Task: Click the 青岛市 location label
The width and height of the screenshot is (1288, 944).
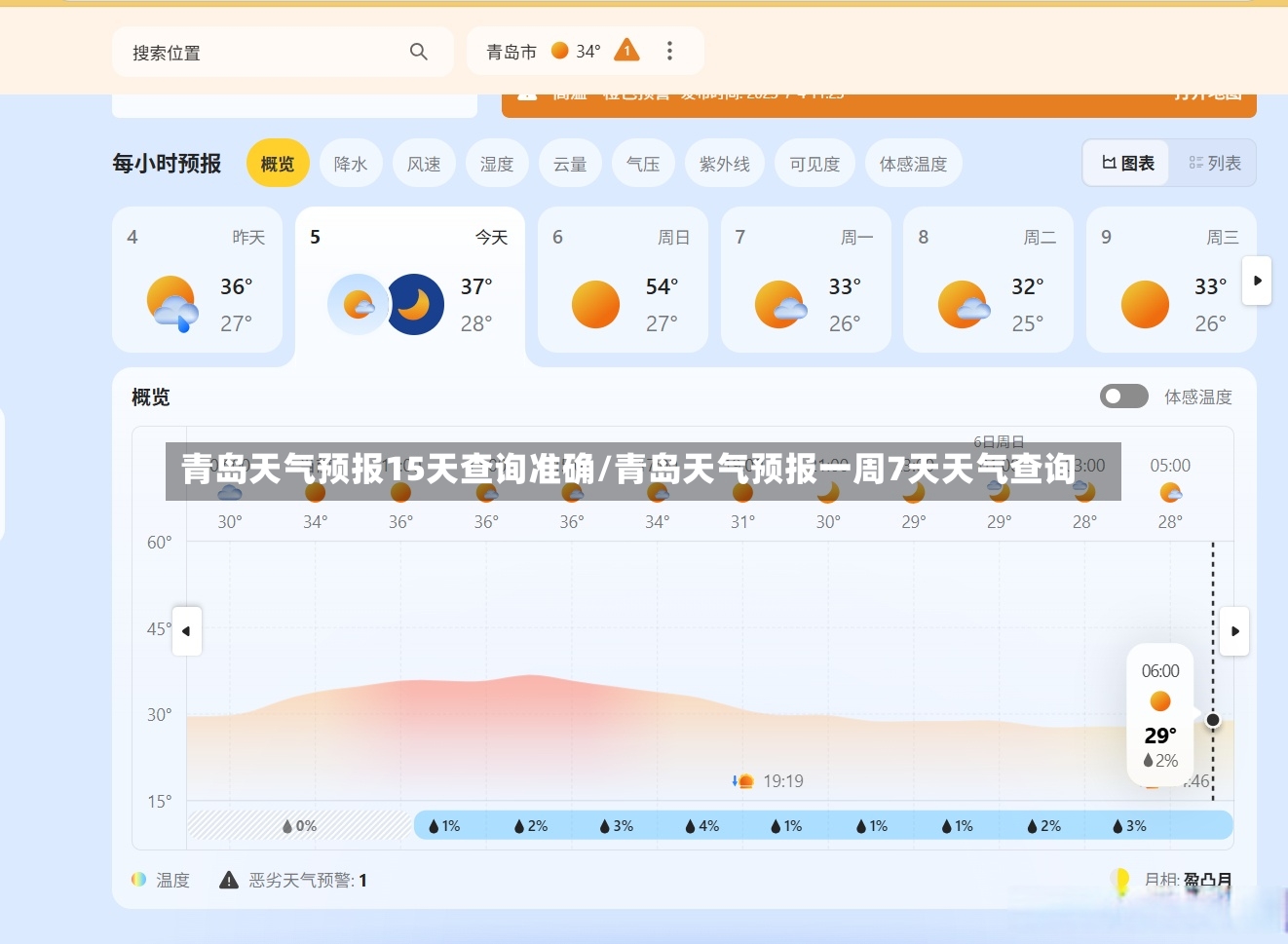Action: pos(511,52)
